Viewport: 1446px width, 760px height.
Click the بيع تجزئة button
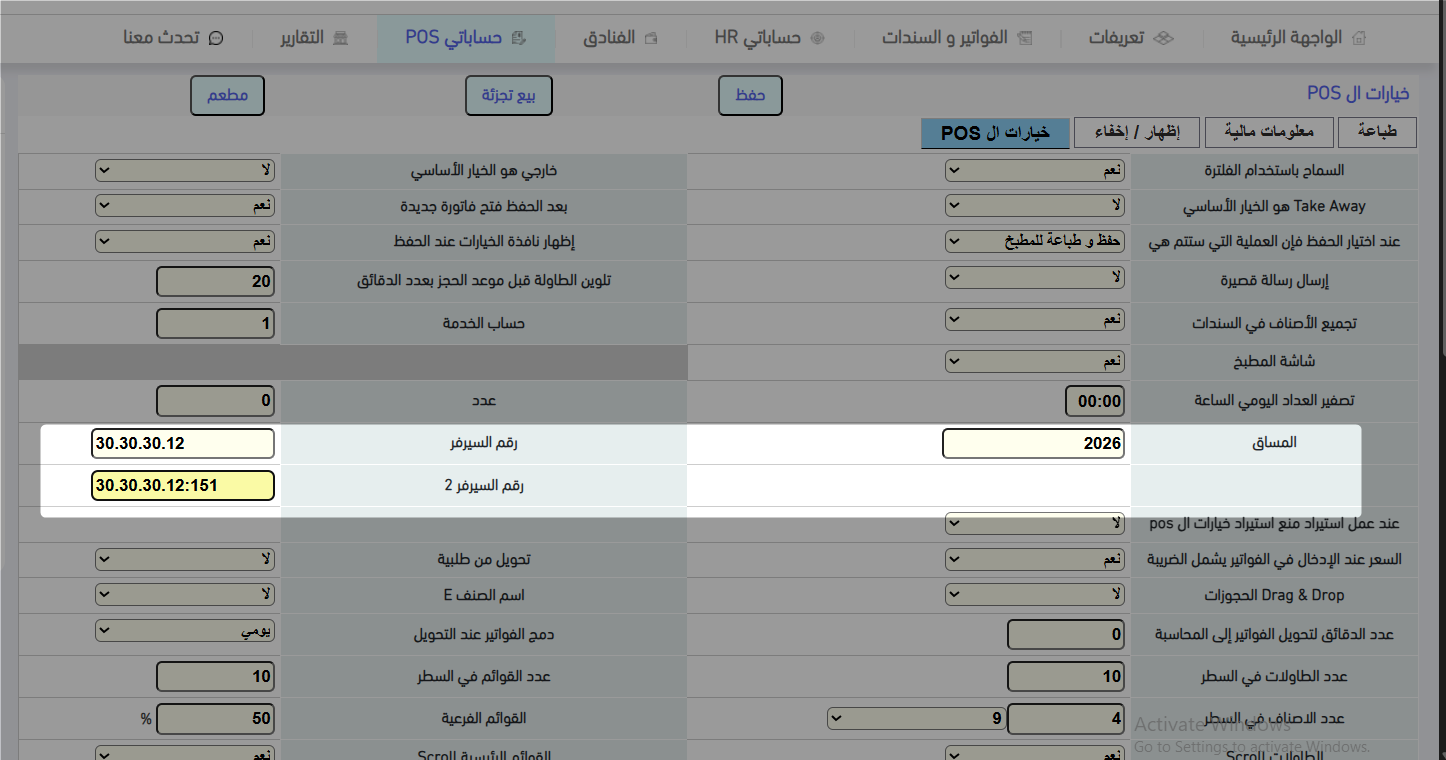pos(509,95)
